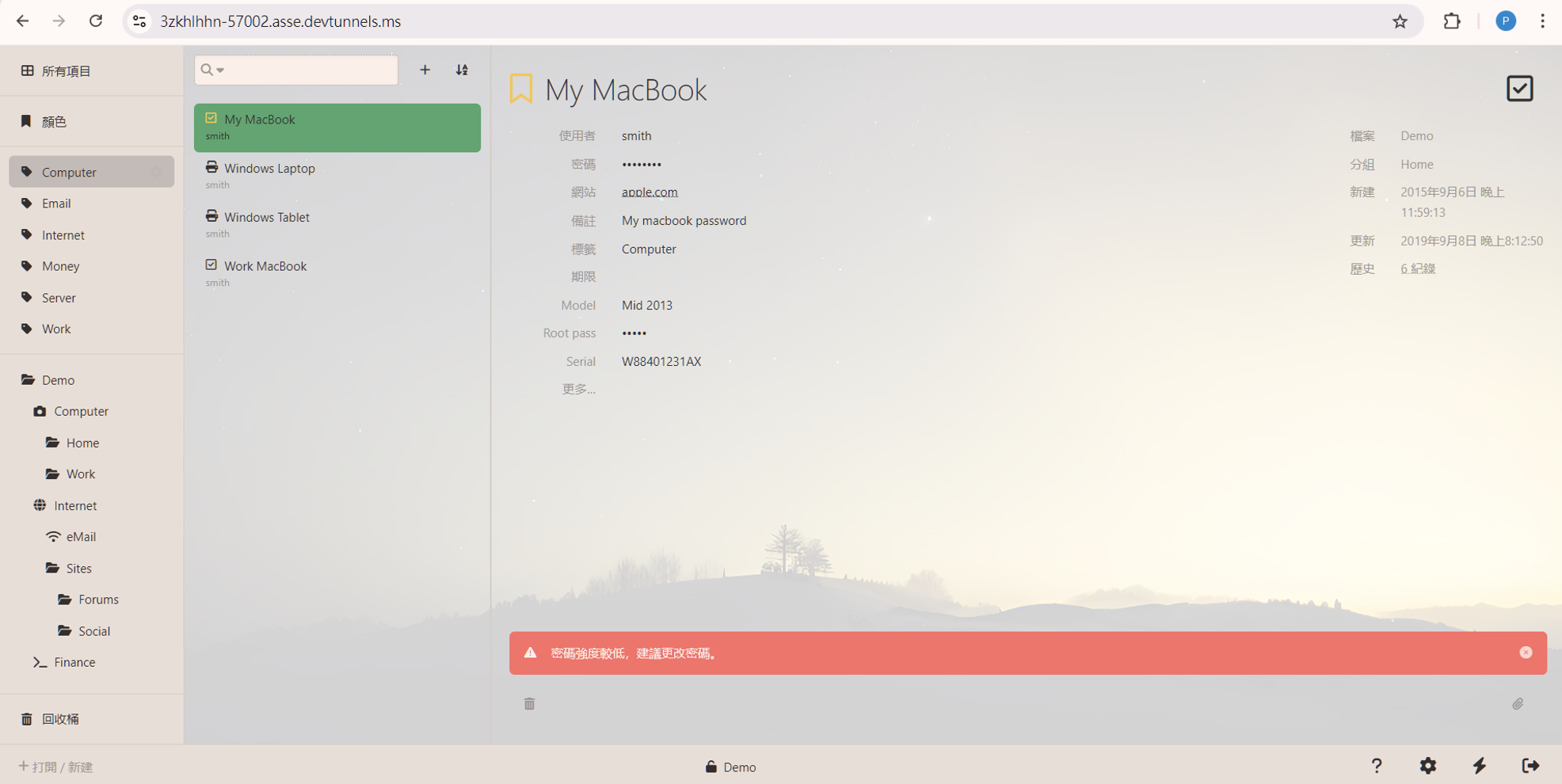Toggle the checkbox icon in the detail header
Image resolution: width=1562 pixels, height=784 pixels.
coord(1519,88)
